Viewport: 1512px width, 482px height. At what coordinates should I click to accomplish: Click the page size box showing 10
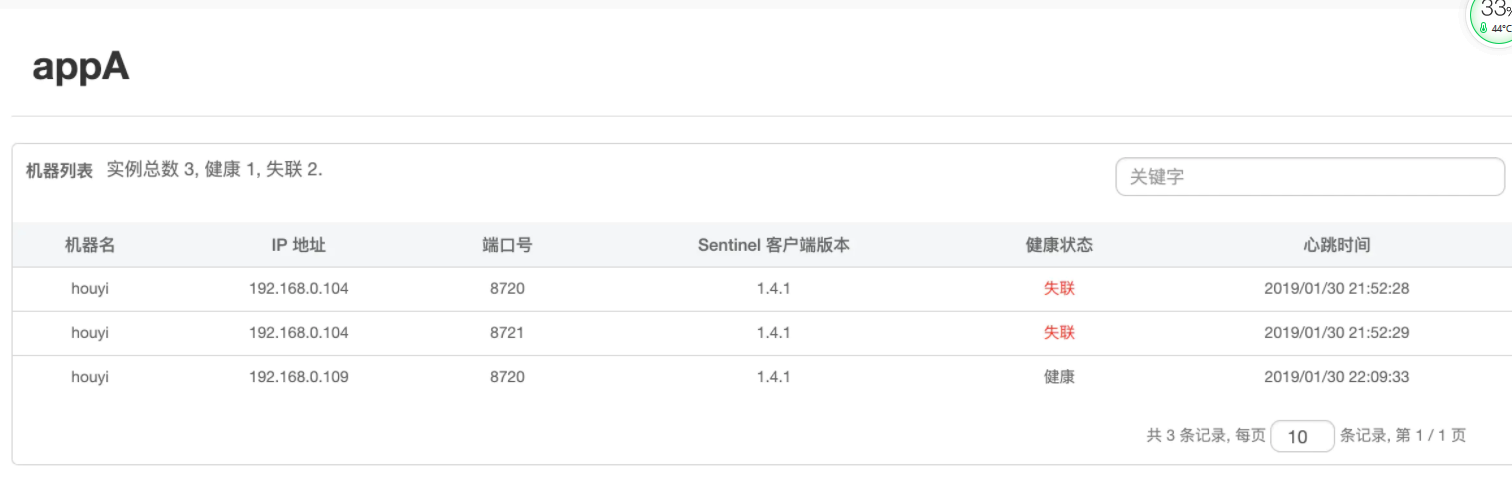coord(1302,436)
